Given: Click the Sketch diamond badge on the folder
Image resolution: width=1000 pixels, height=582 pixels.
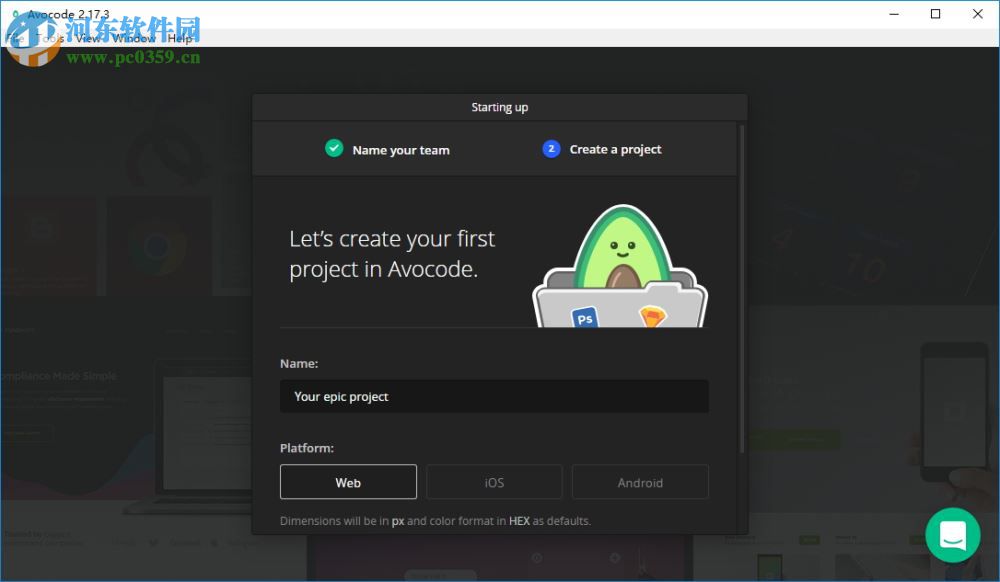Looking at the screenshot, I should 655,315.
